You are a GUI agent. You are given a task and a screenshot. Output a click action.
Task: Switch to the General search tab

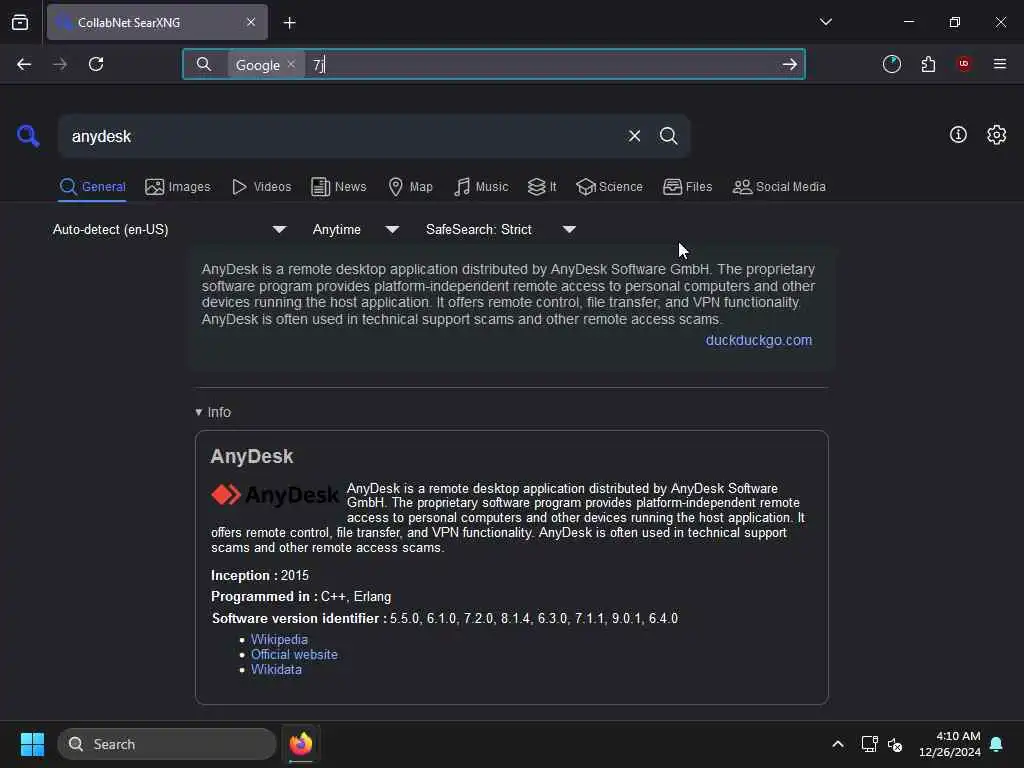pyautogui.click(x=92, y=187)
